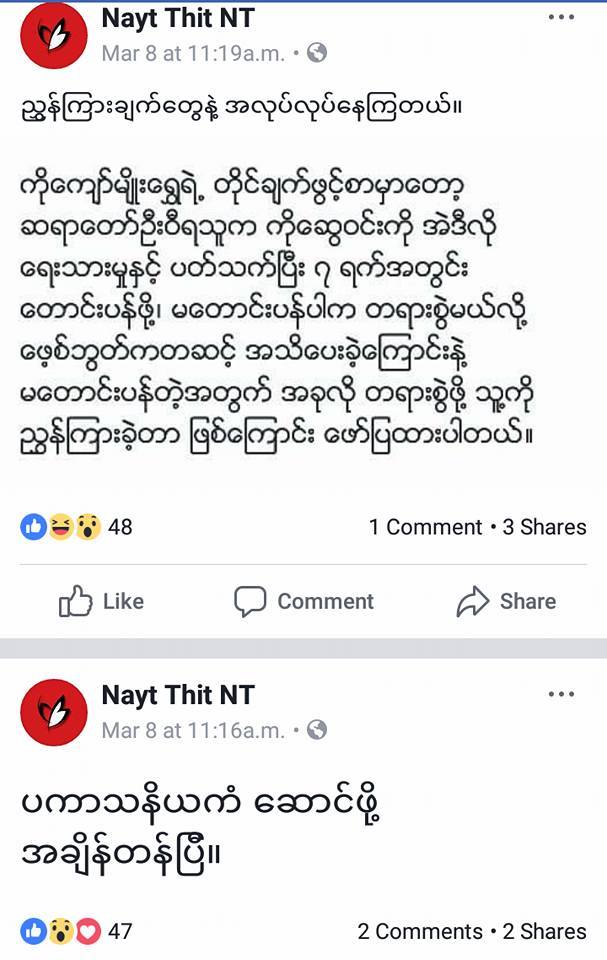
Task: Open the Nayt Thit NT page name in the second post
Action: click(x=178, y=696)
